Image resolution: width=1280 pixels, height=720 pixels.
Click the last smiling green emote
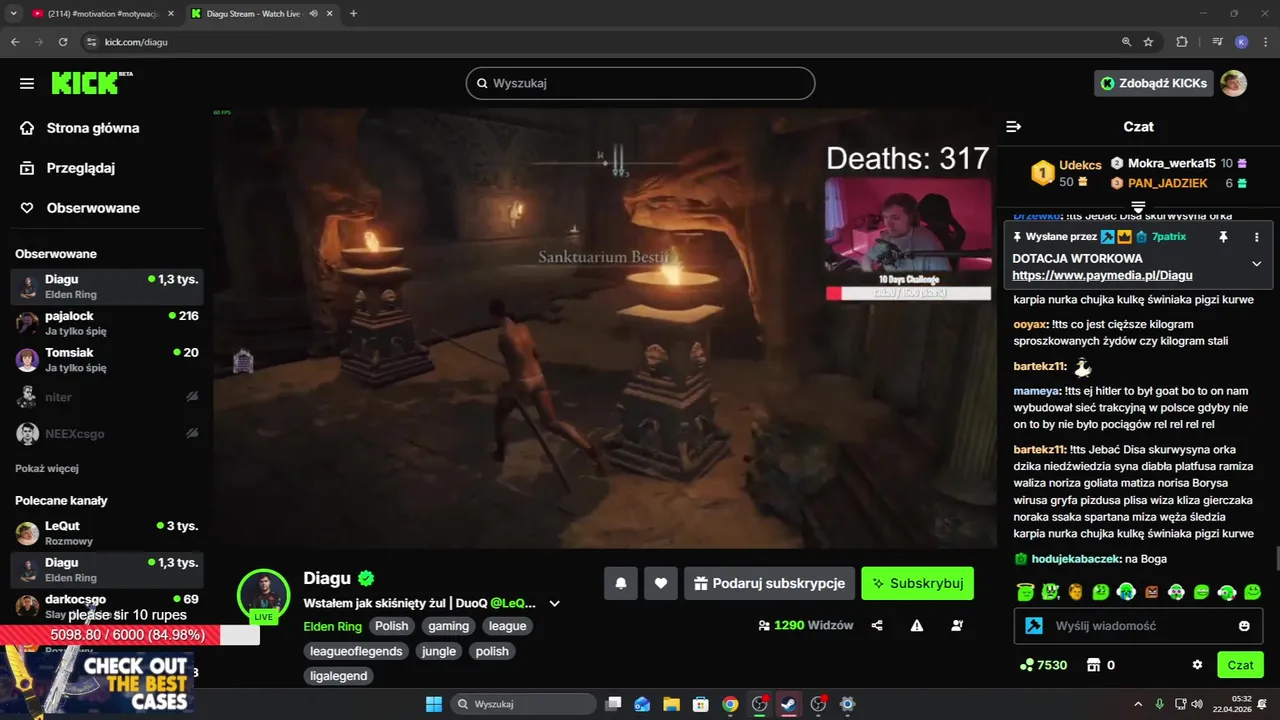pos(1253,592)
